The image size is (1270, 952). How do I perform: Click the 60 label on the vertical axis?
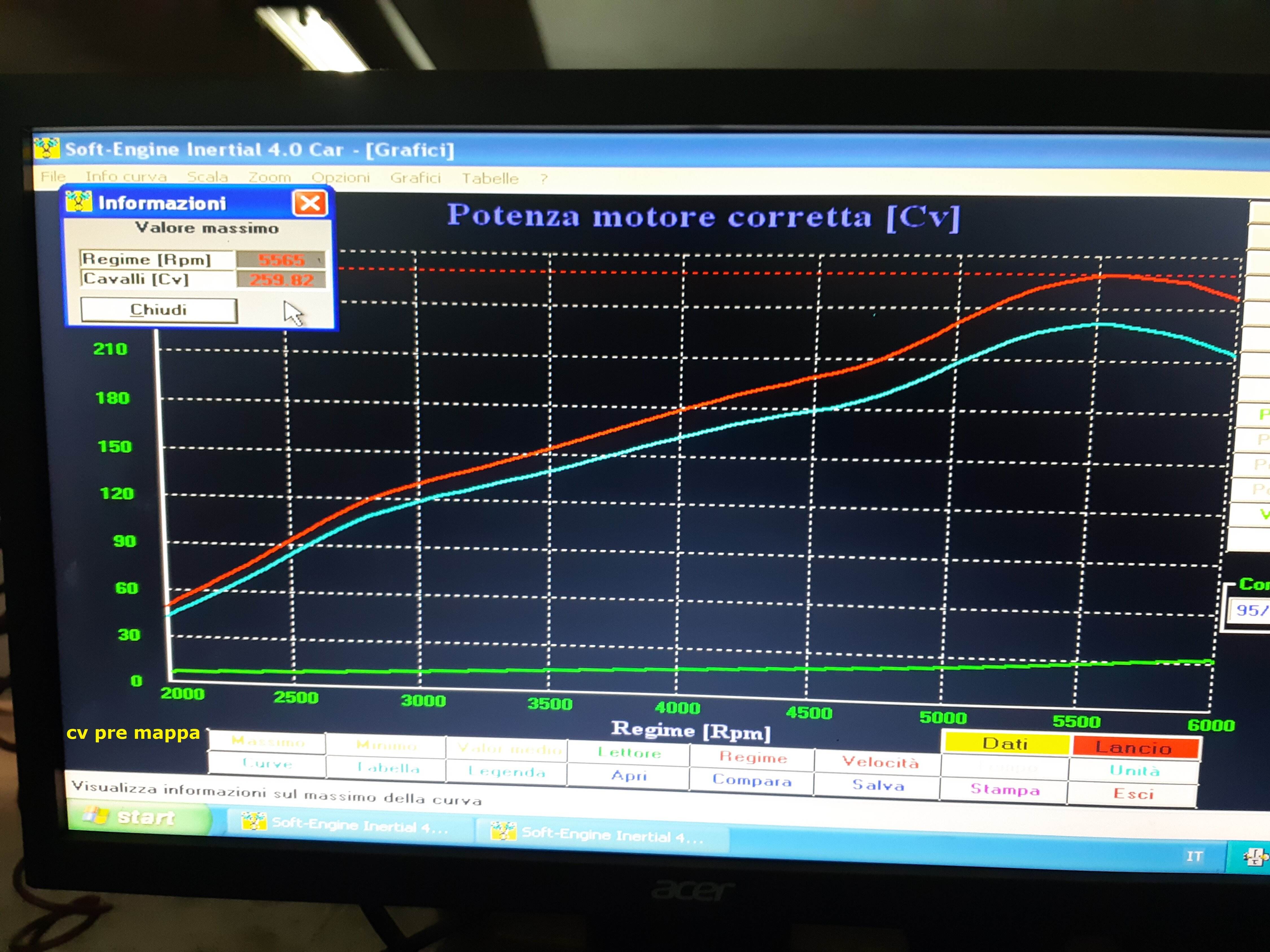click(x=127, y=588)
